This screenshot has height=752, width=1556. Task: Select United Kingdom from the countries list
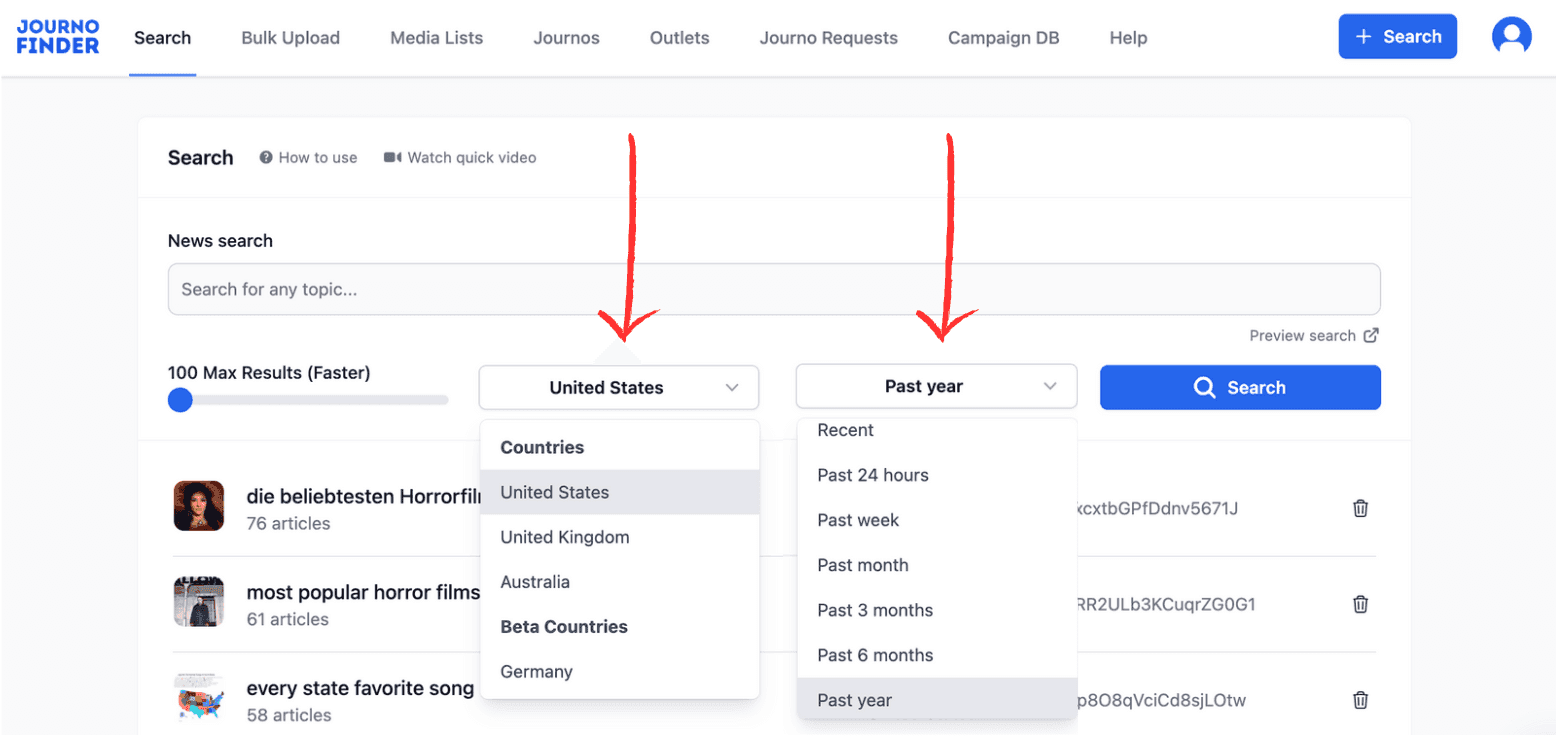click(565, 537)
